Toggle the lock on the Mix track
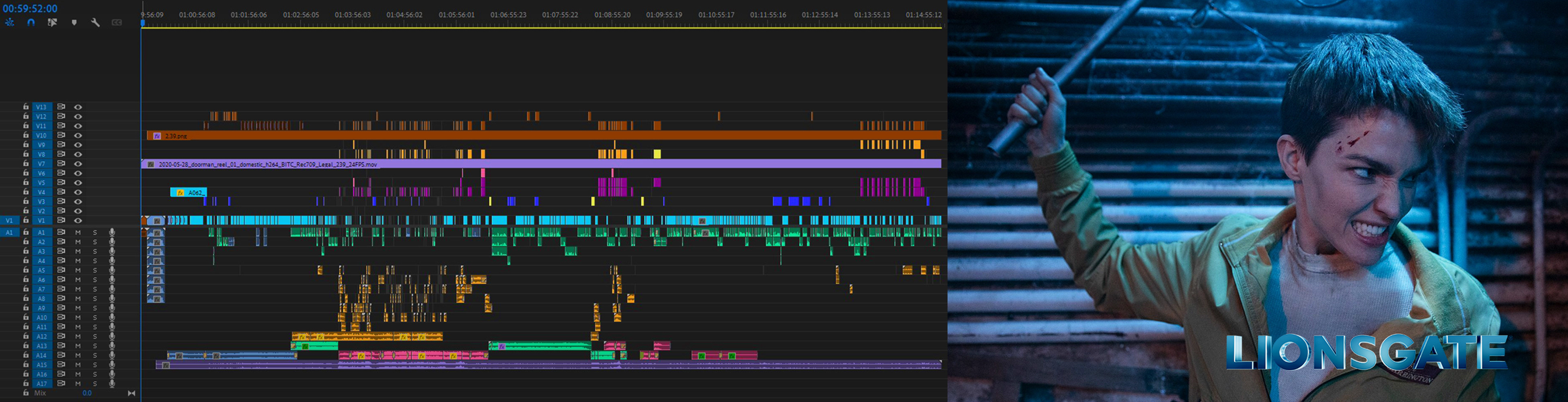Image resolution: width=1568 pixels, height=402 pixels. (x=26, y=393)
